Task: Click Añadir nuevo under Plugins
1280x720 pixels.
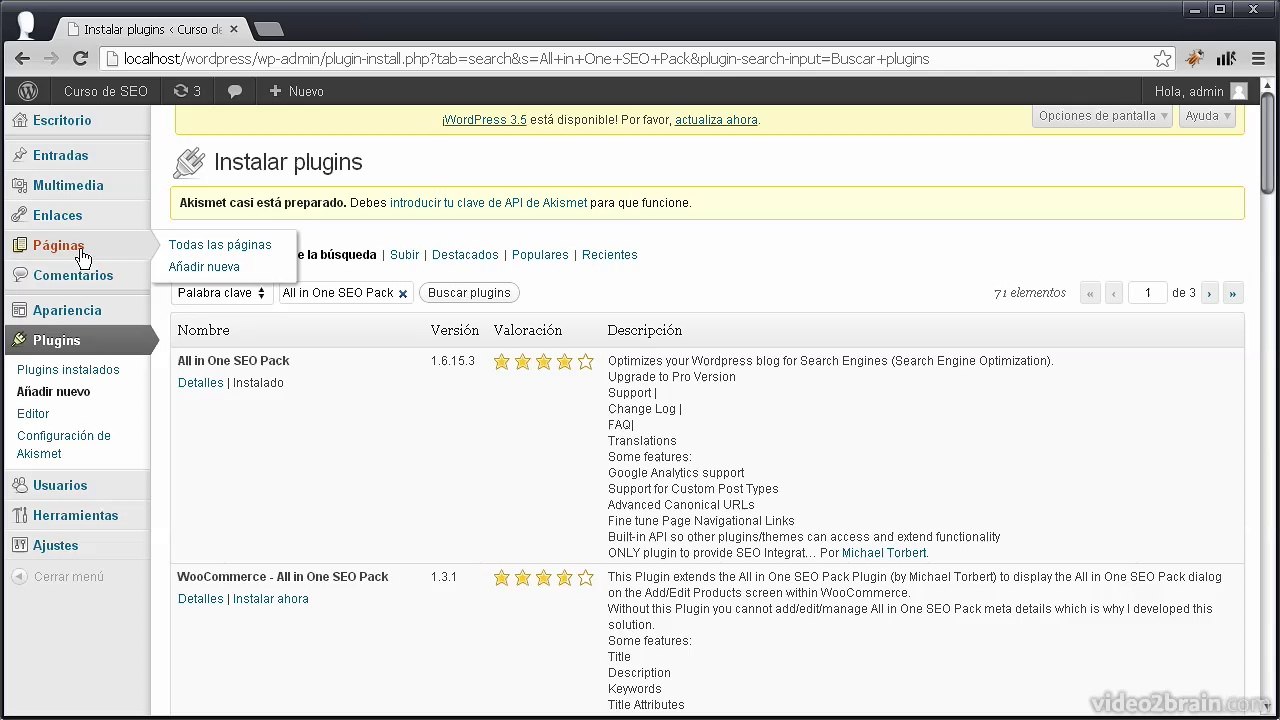Action: point(53,392)
